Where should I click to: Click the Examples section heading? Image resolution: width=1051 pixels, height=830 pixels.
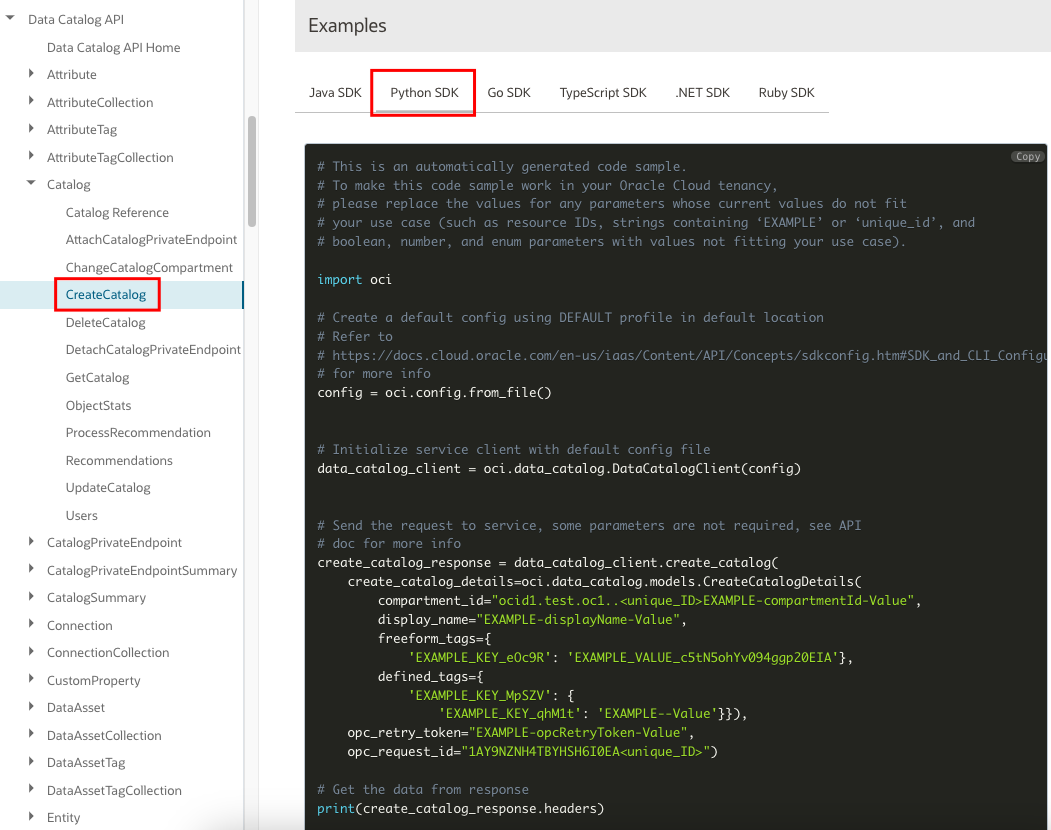click(x=347, y=25)
